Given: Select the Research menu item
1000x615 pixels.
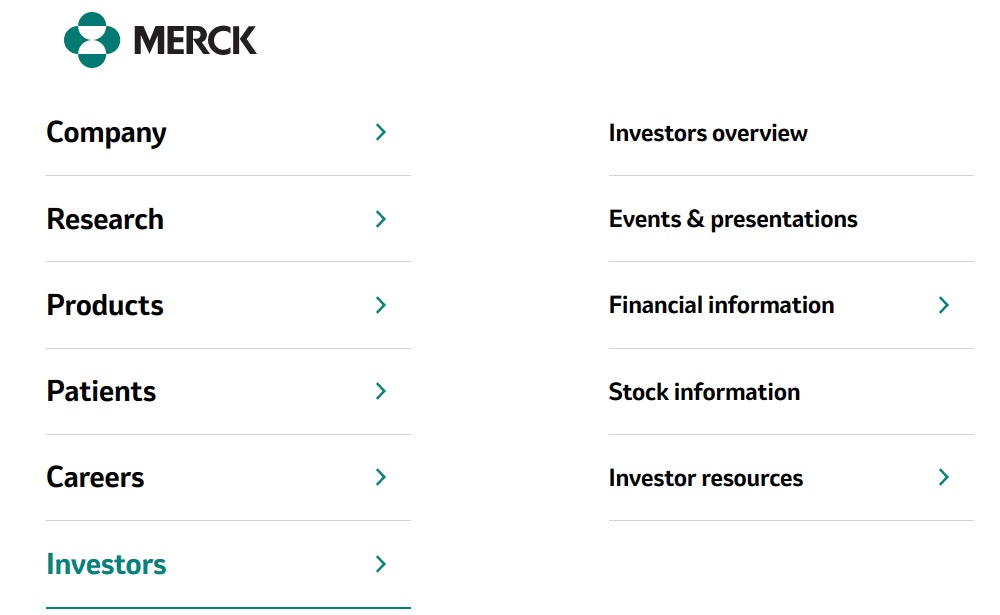Looking at the screenshot, I should [105, 219].
